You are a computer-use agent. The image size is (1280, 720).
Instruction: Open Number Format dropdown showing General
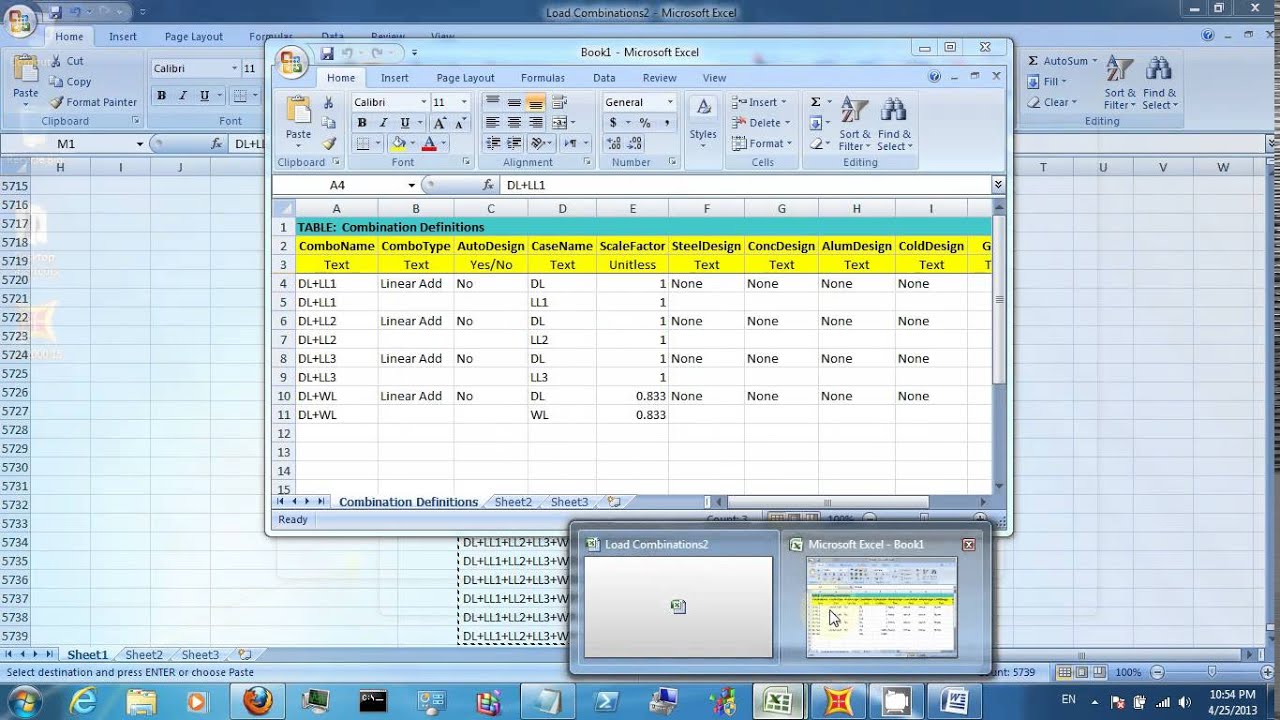670,102
